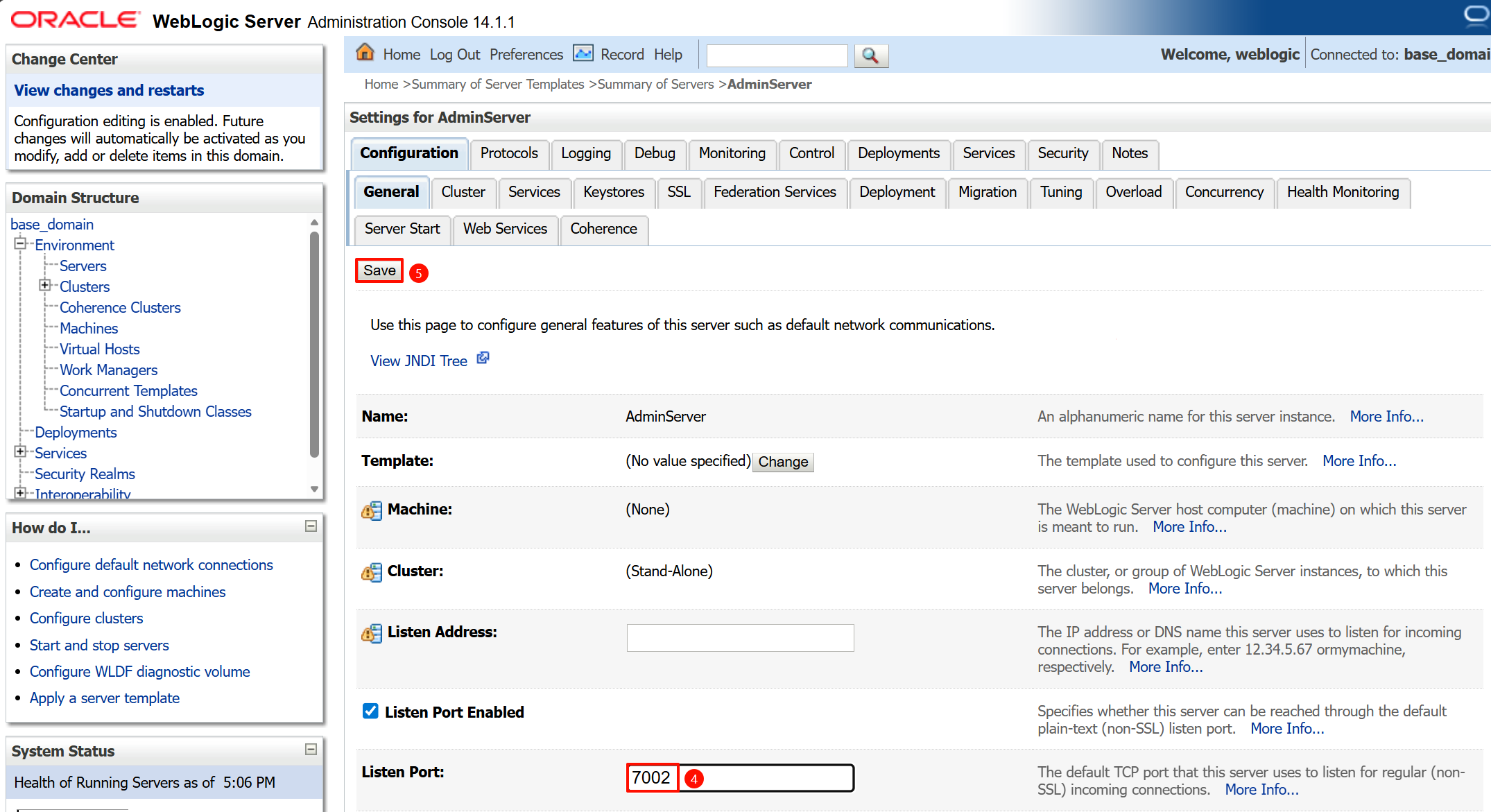The width and height of the screenshot is (1491, 812).
Task: Select Work Managers tree item
Action: click(x=109, y=370)
